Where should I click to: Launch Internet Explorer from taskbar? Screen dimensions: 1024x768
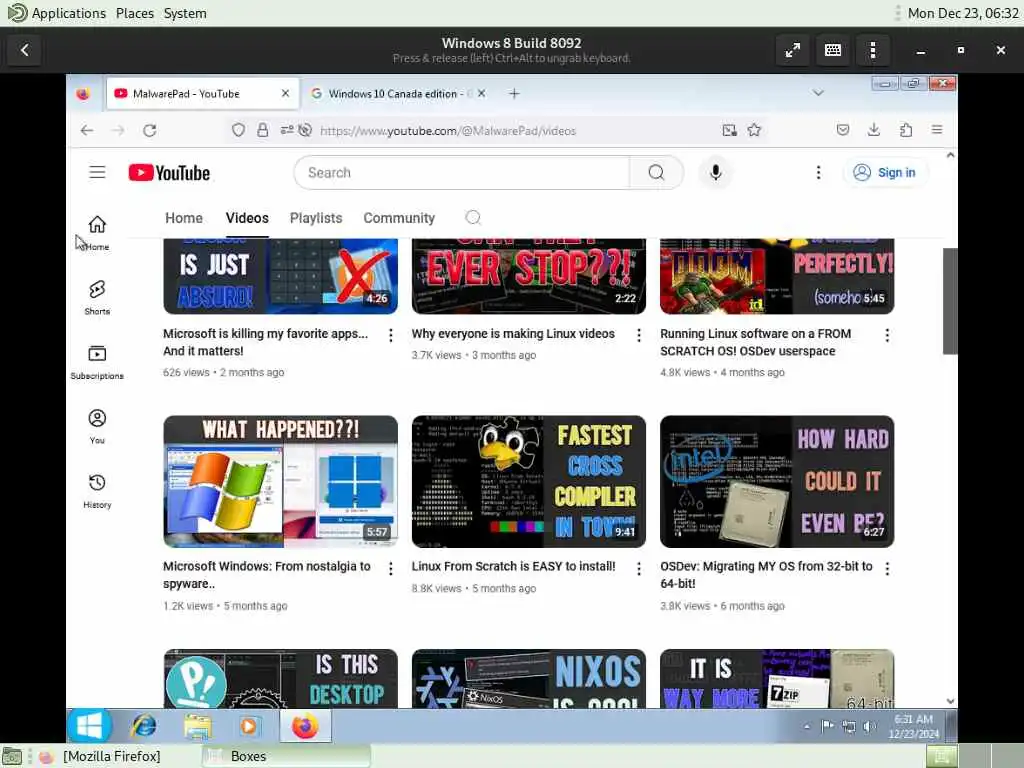[144, 726]
